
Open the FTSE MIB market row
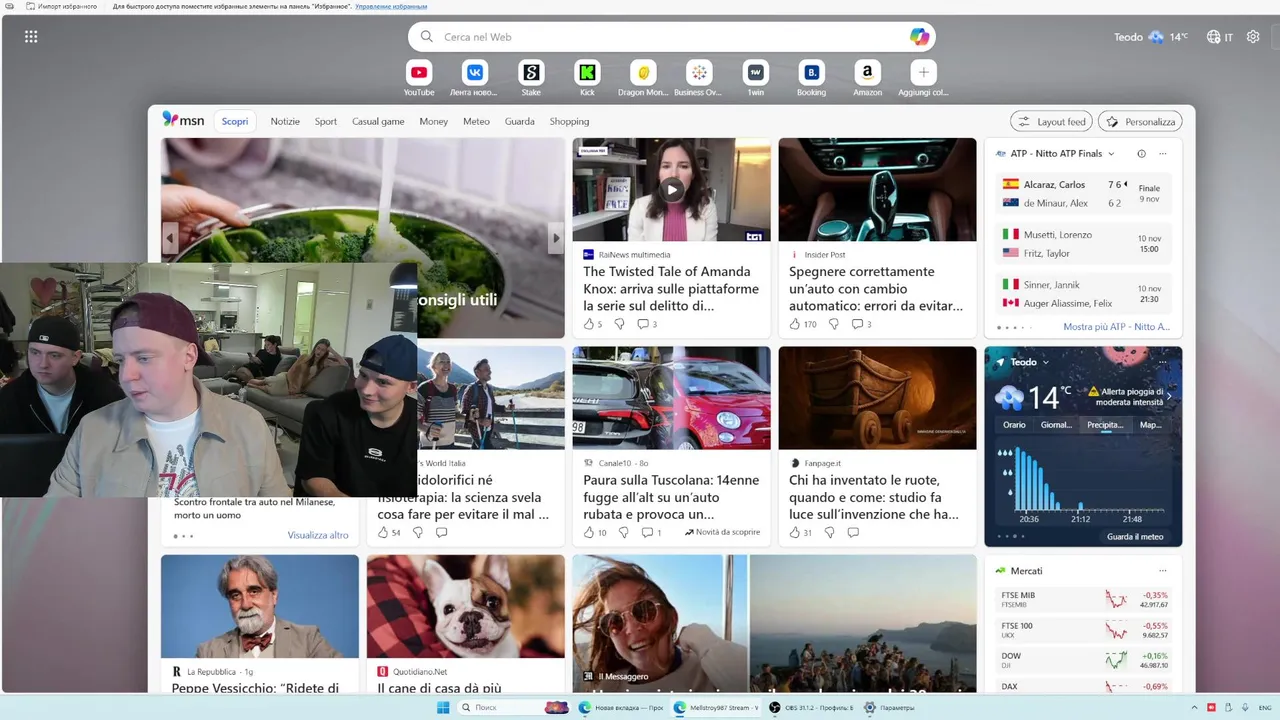click(x=1083, y=599)
